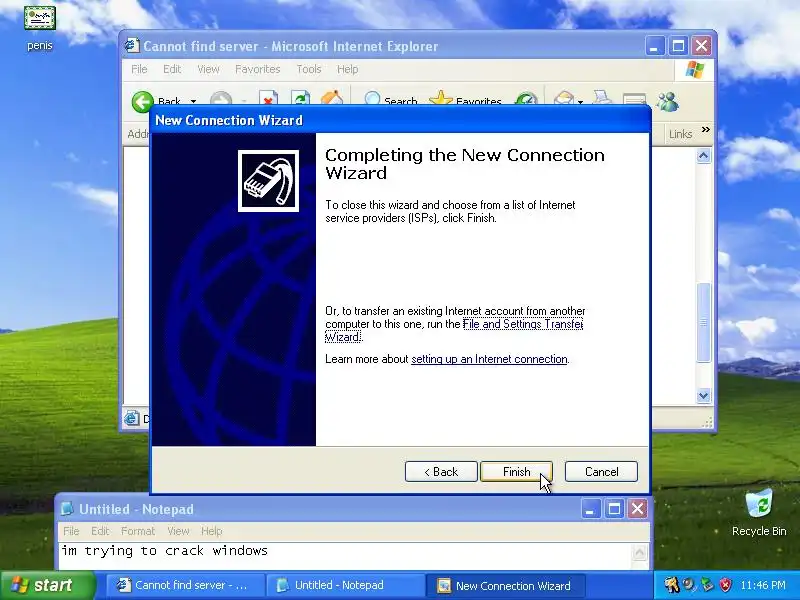Click the Windows flag logo in IE

pyautogui.click(x=694, y=69)
